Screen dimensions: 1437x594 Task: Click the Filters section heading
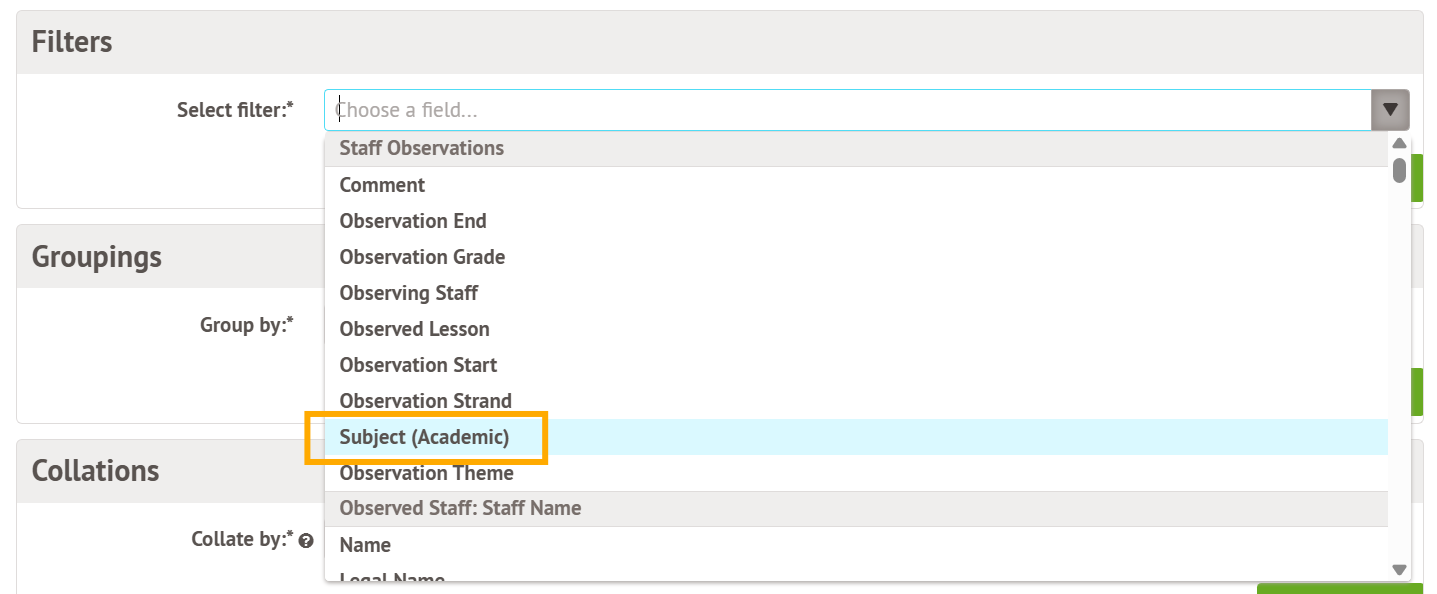click(72, 42)
